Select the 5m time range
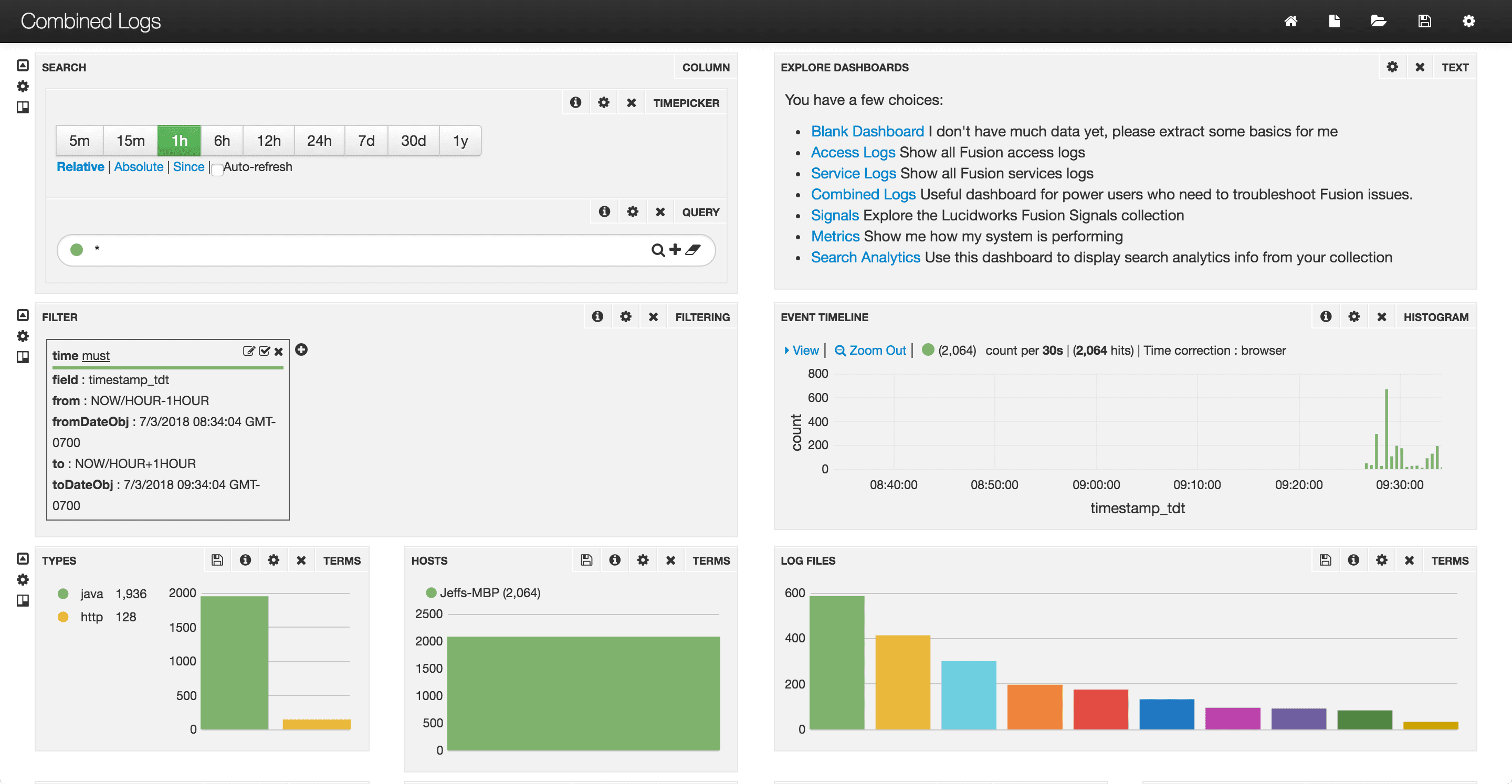The height and width of the screenshot is (784, 1512). tap(79, 141)
